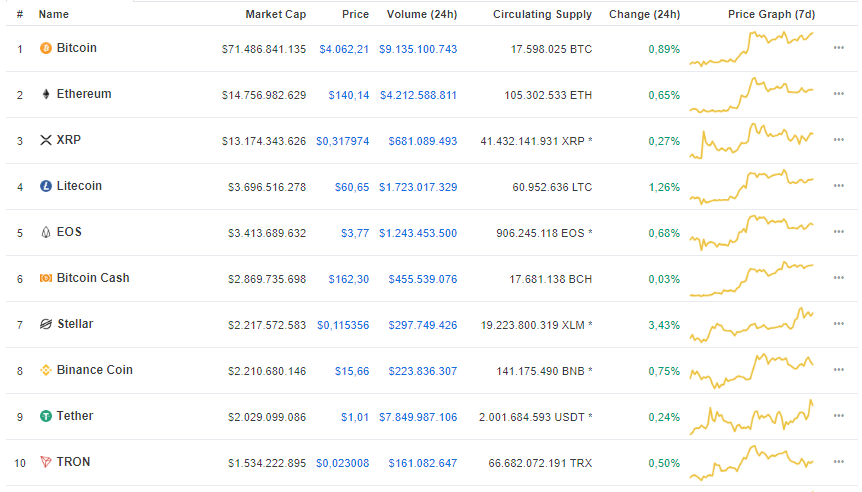Click Bitcoin Cash supply 17.681.138 BCH
This screenshot has height=492, width=862.
click(x=550, y=279)
